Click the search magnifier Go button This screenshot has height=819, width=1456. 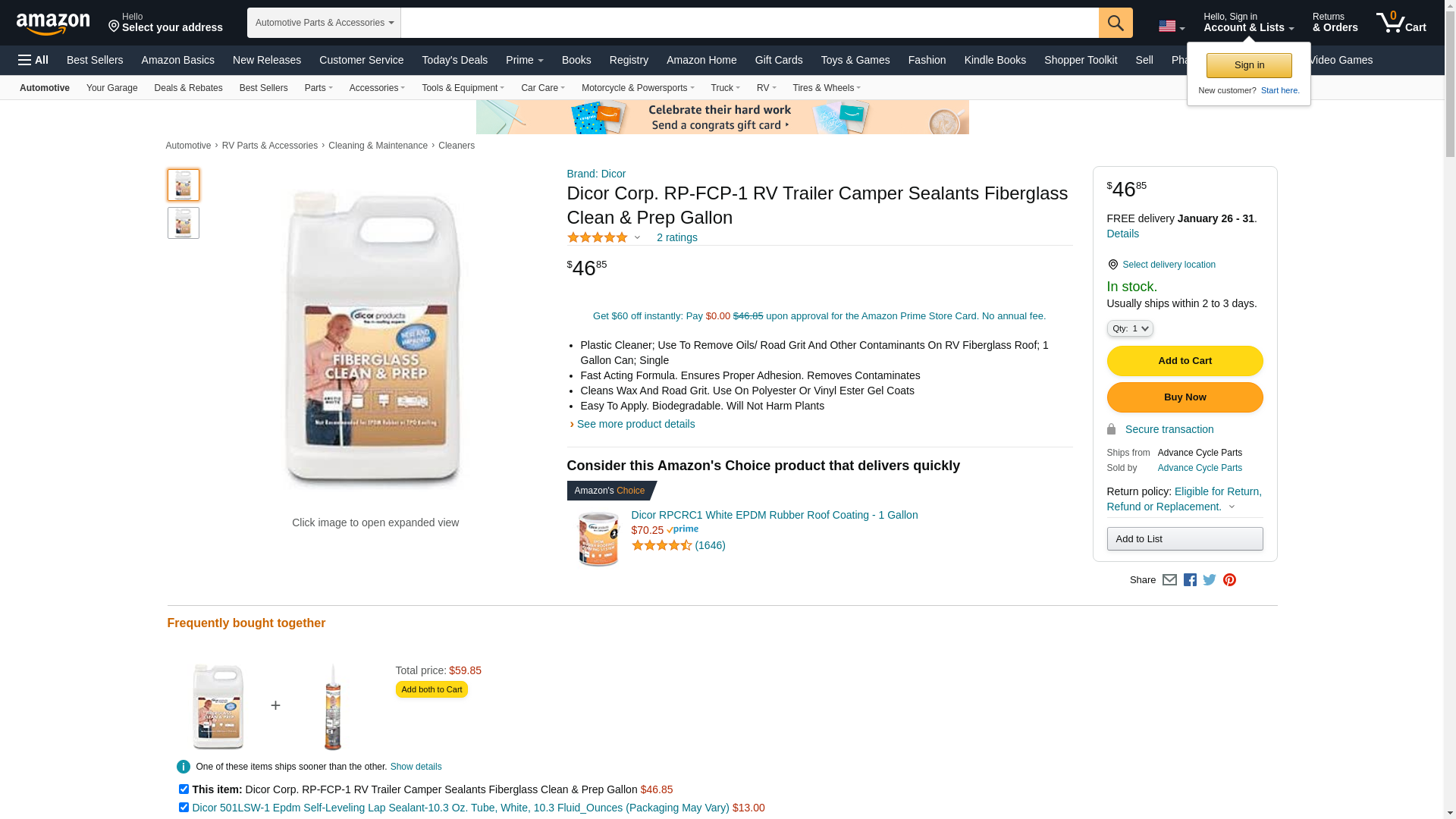(x=1115, y=23)
